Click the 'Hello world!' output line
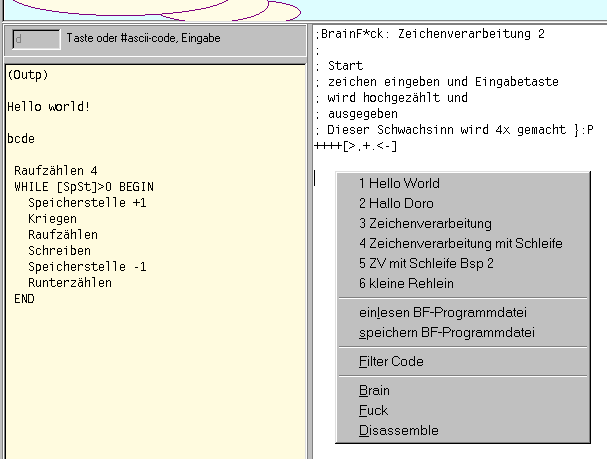Screen dimensions: 607x459 48,106
